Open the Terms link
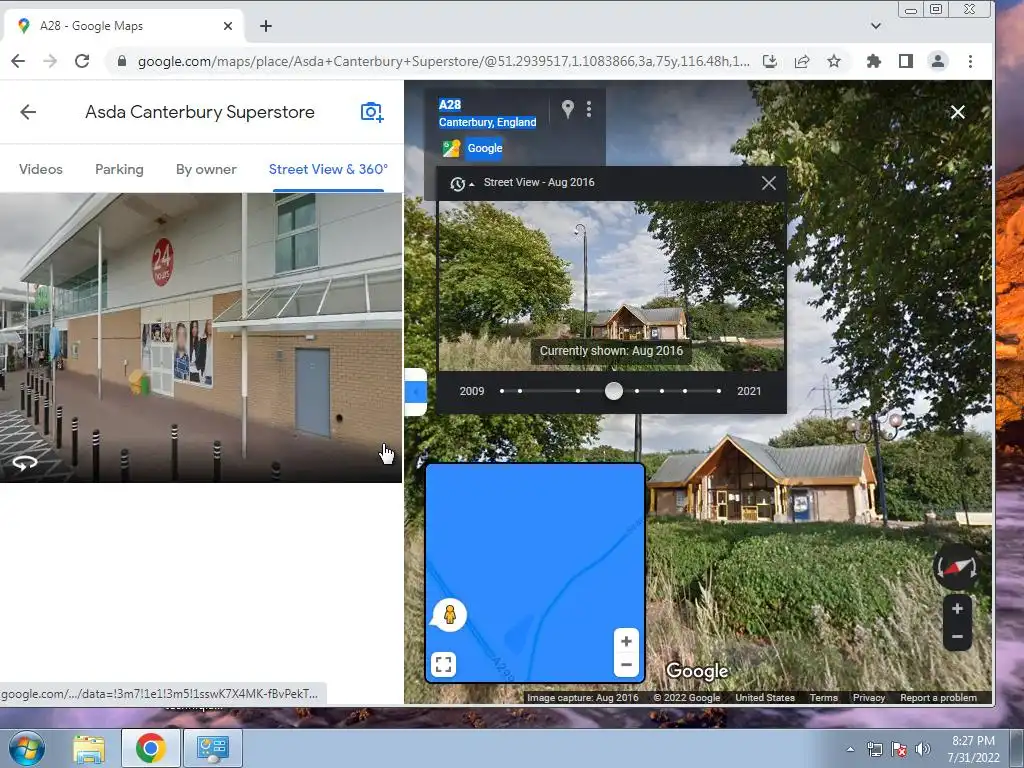 824,697
